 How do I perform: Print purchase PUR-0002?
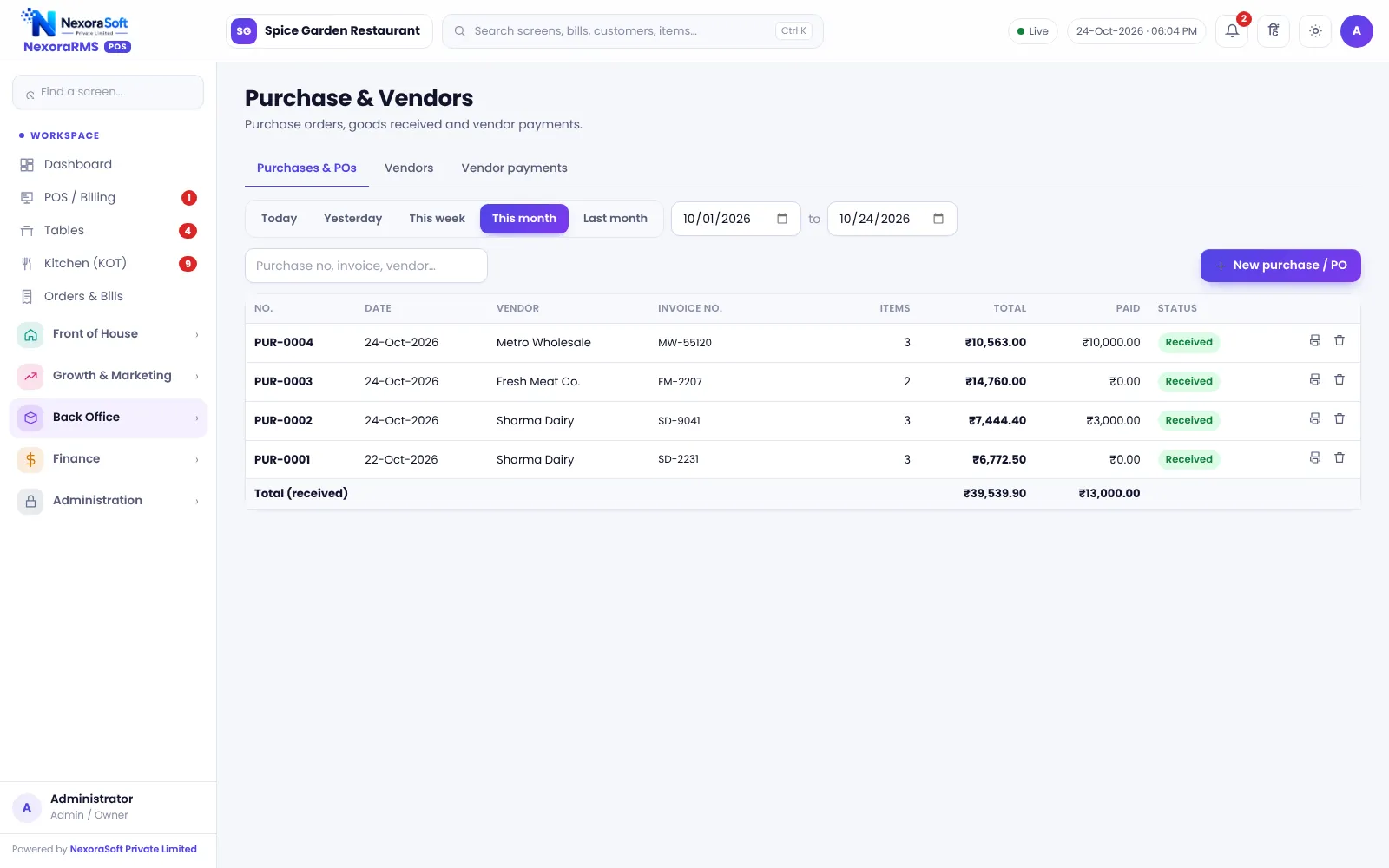pos(1315,419)
